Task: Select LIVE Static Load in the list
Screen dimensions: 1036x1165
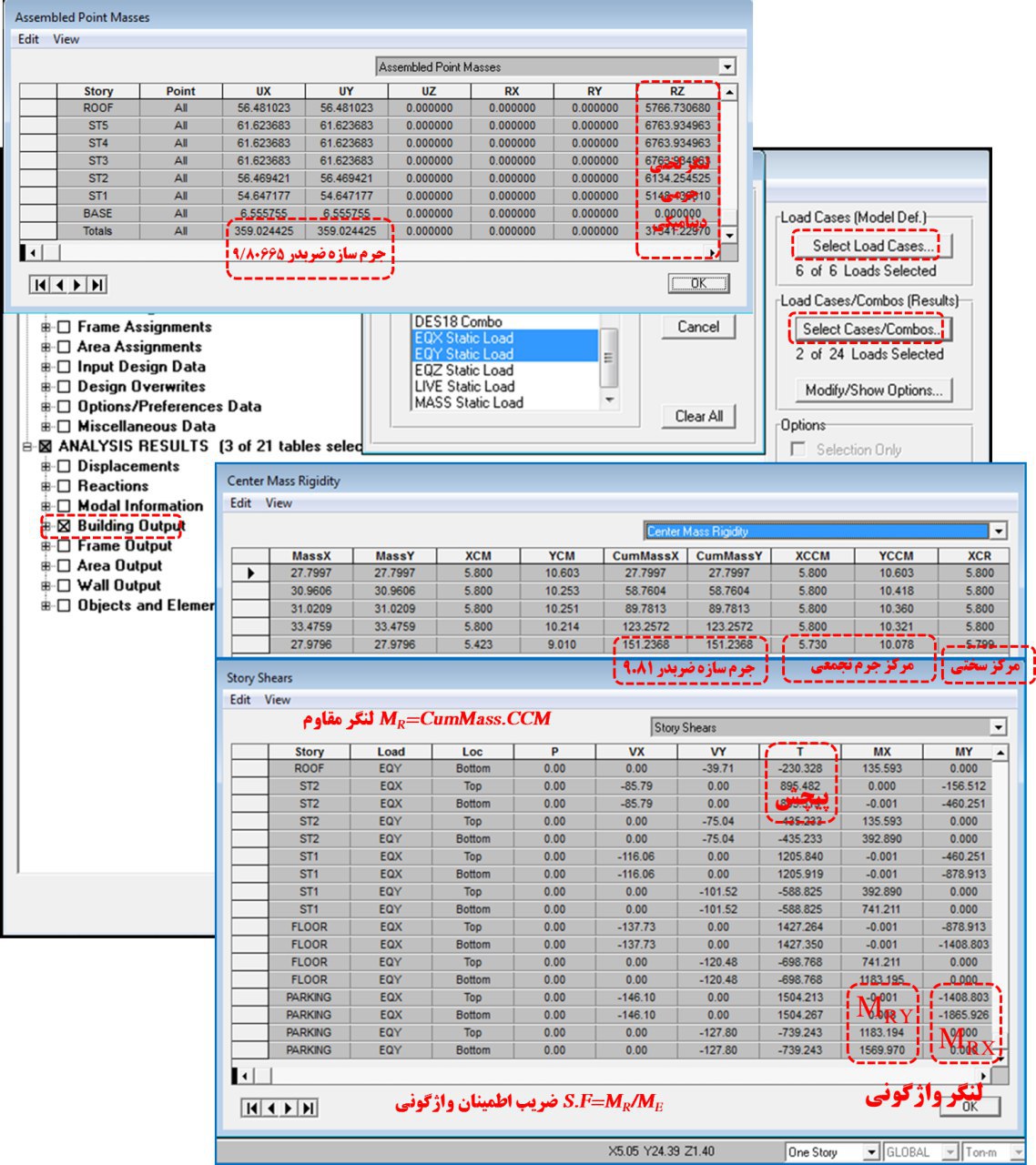Action: [505, 386]
